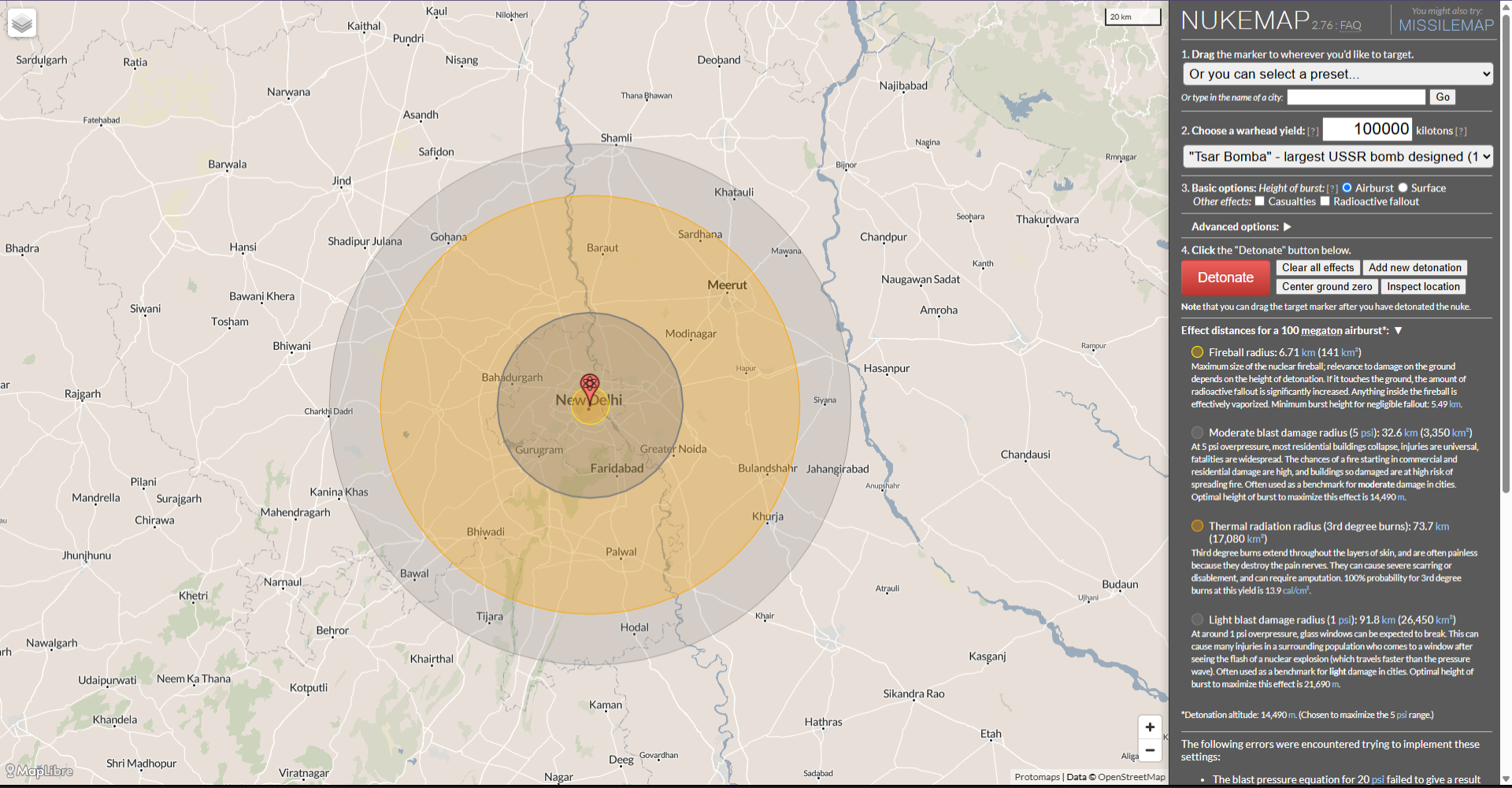The width and height of the screenshot is (1512, 788).
Task: Click the Fireball radius yellow legend circle
Action: 1197,352
